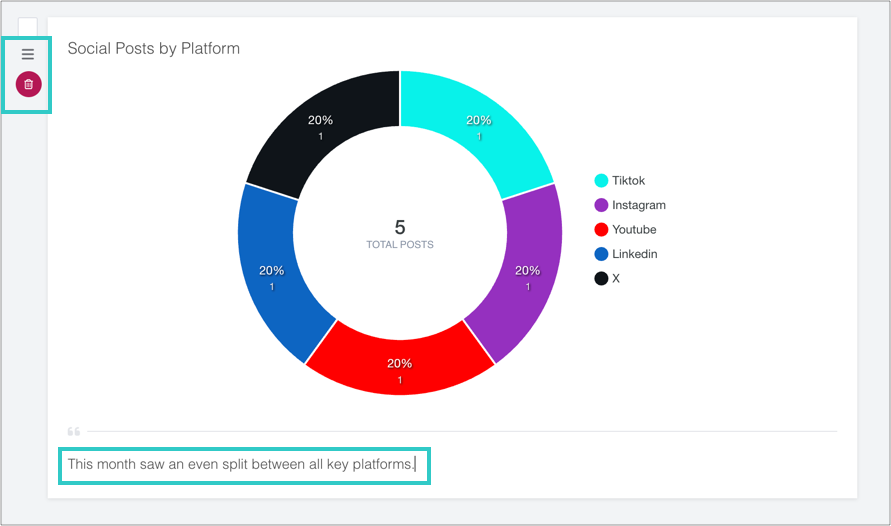
Task: Click the red Youtube legend dot
Action: (x=601, y=229)
